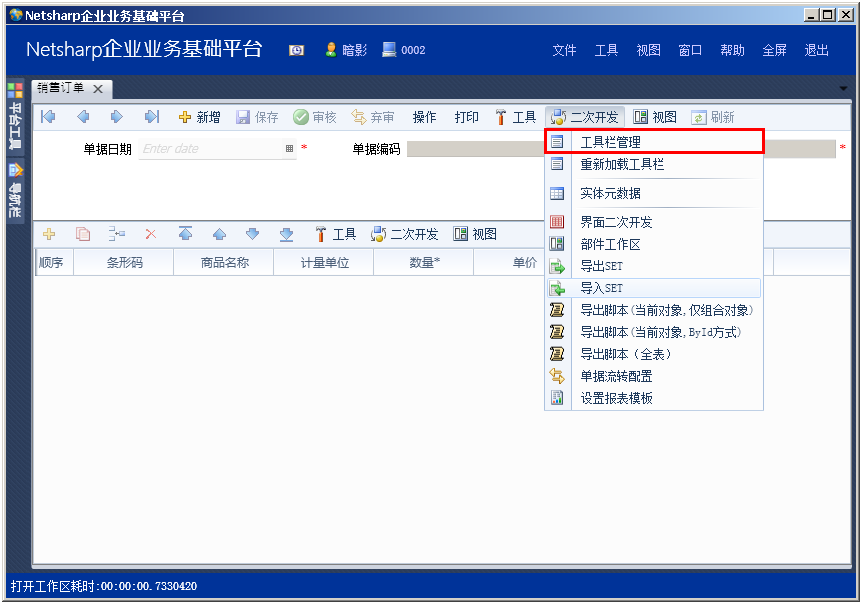This screenshot has width=862, height=604.
Task: Click the user 暗影 profile icon
Action: point(331,49)
